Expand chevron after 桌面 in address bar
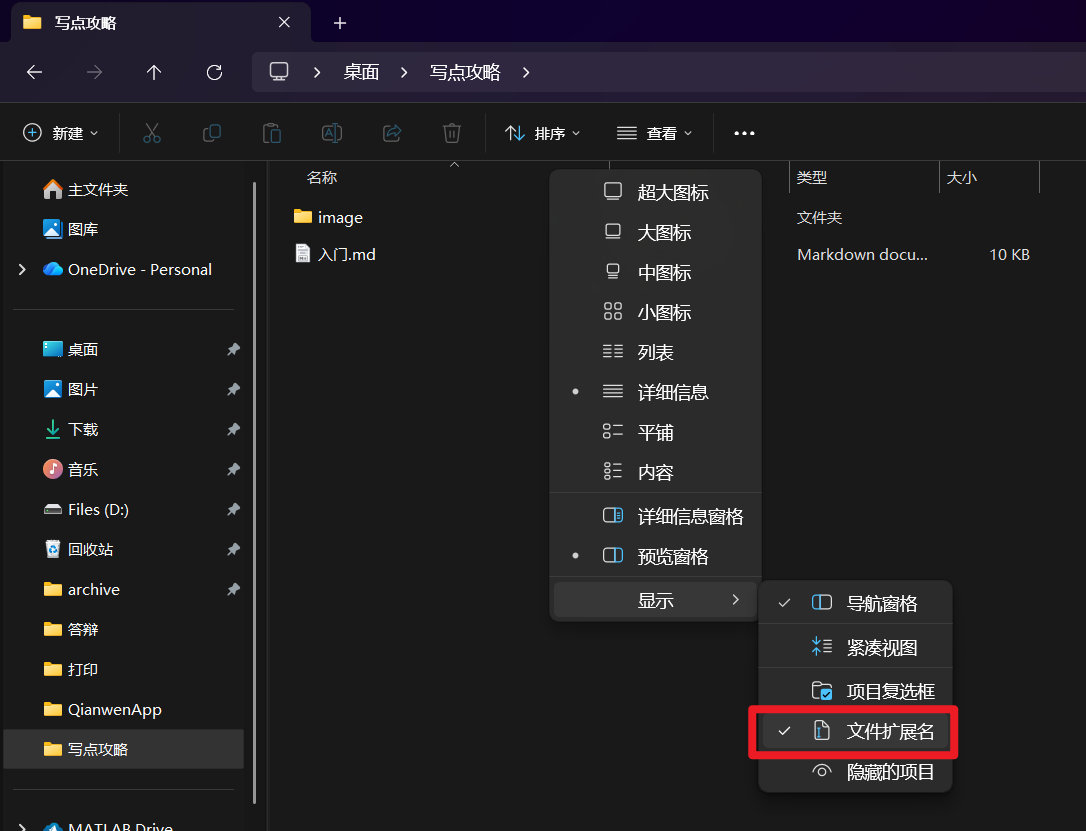 click(404, 72)
